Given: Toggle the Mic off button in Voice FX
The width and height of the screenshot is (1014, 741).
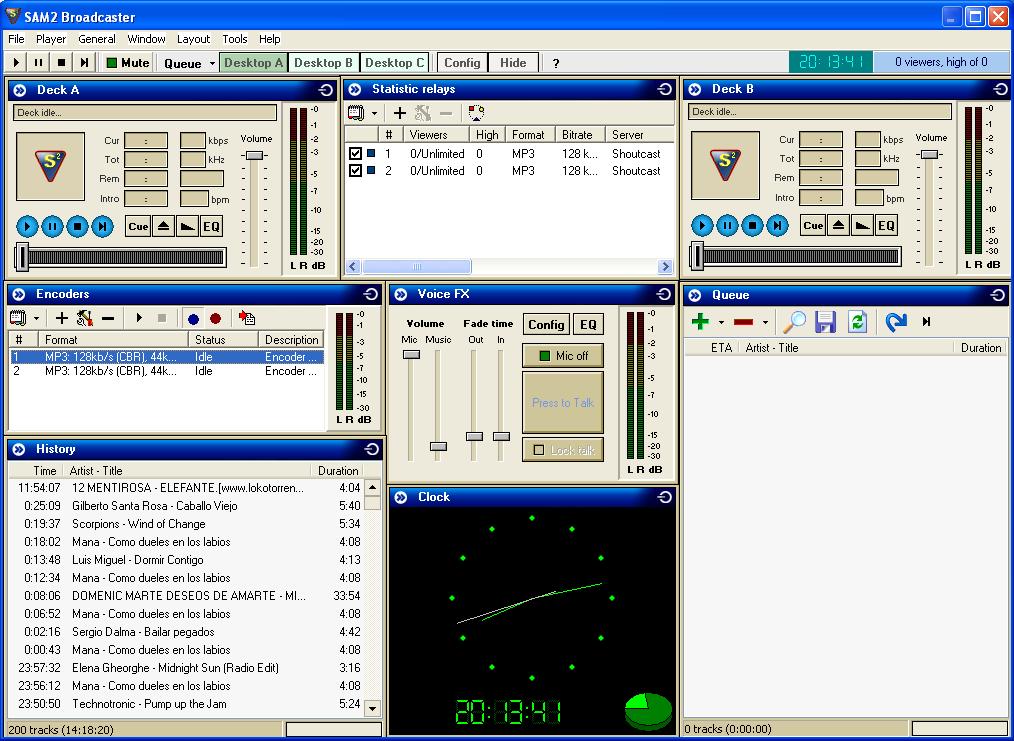Looking at the screenshot, I should [x=563, y=355].
